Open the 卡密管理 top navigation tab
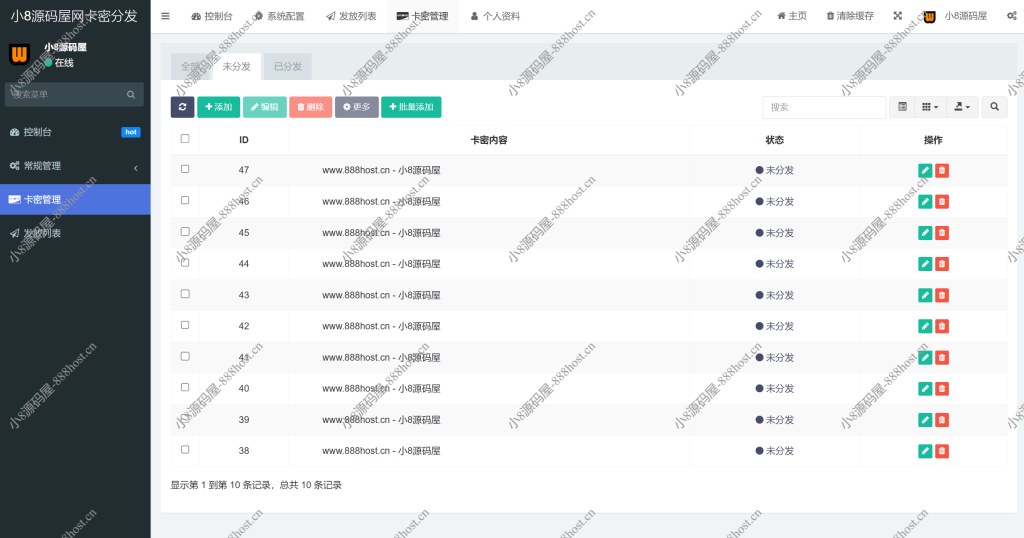The width and height of the screenshot is (1024, 538). click(x=423, y=16)
